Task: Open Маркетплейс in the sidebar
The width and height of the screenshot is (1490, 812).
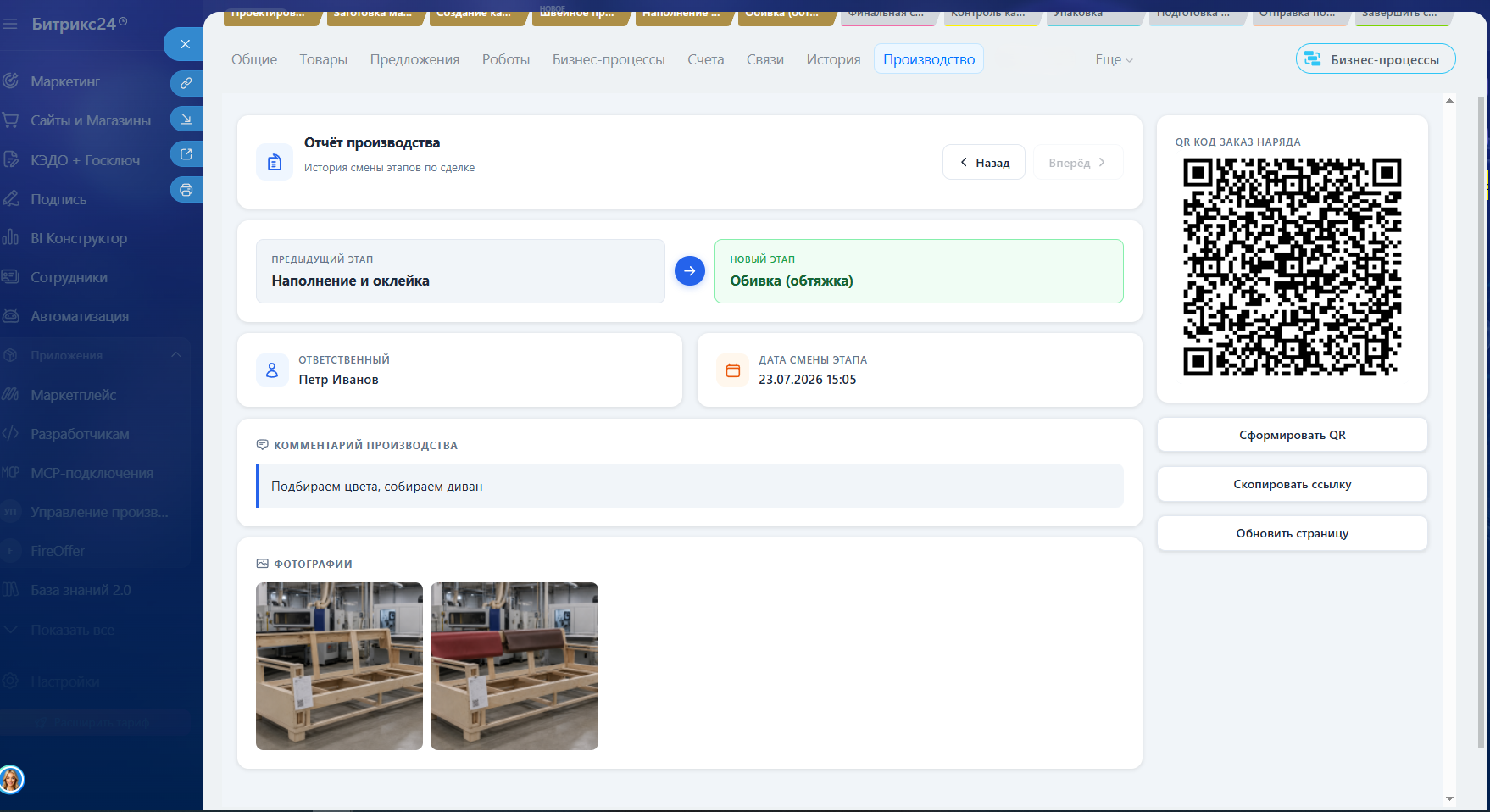Action: 74,395
